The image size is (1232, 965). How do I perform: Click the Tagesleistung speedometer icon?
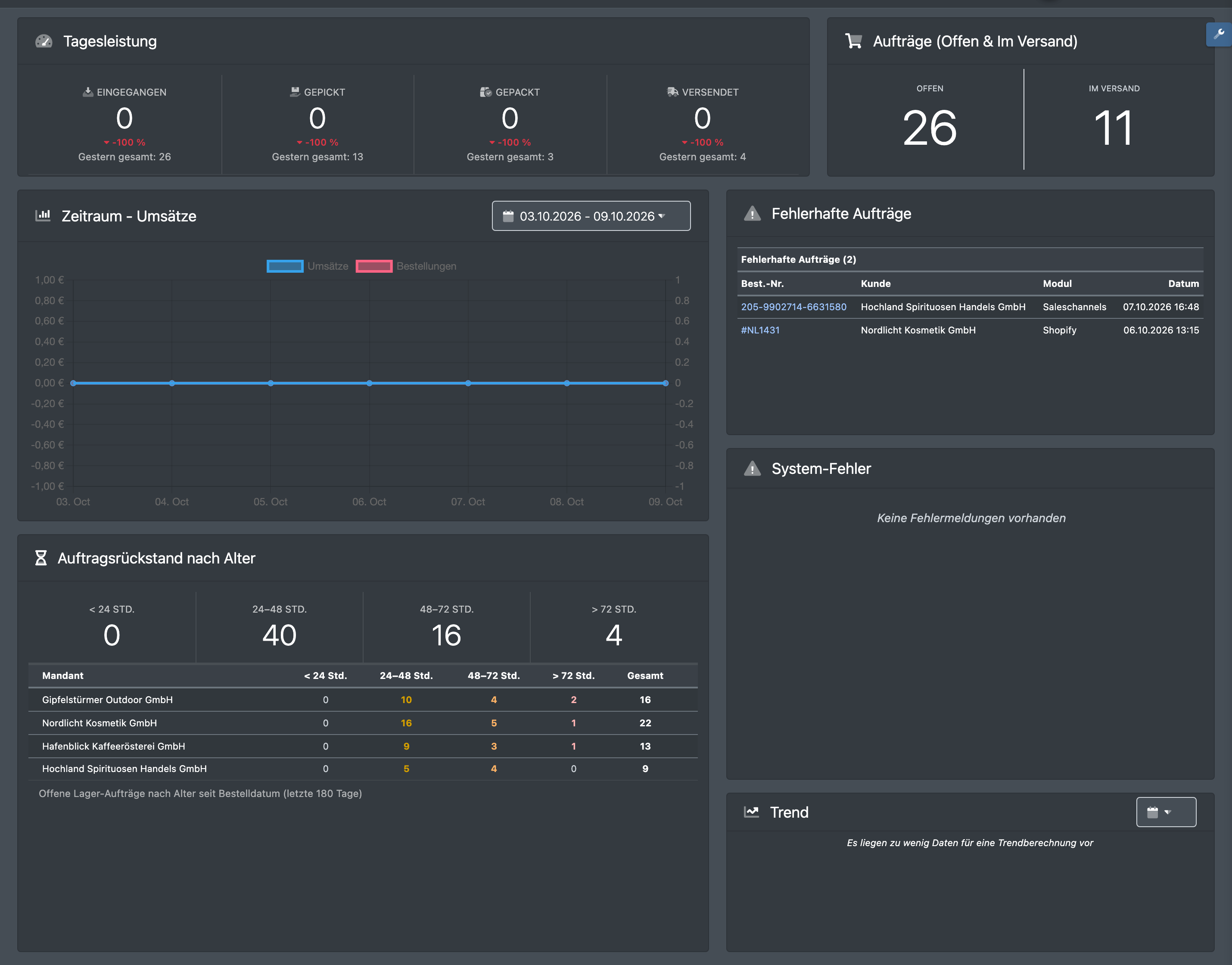tap(44, 41)
